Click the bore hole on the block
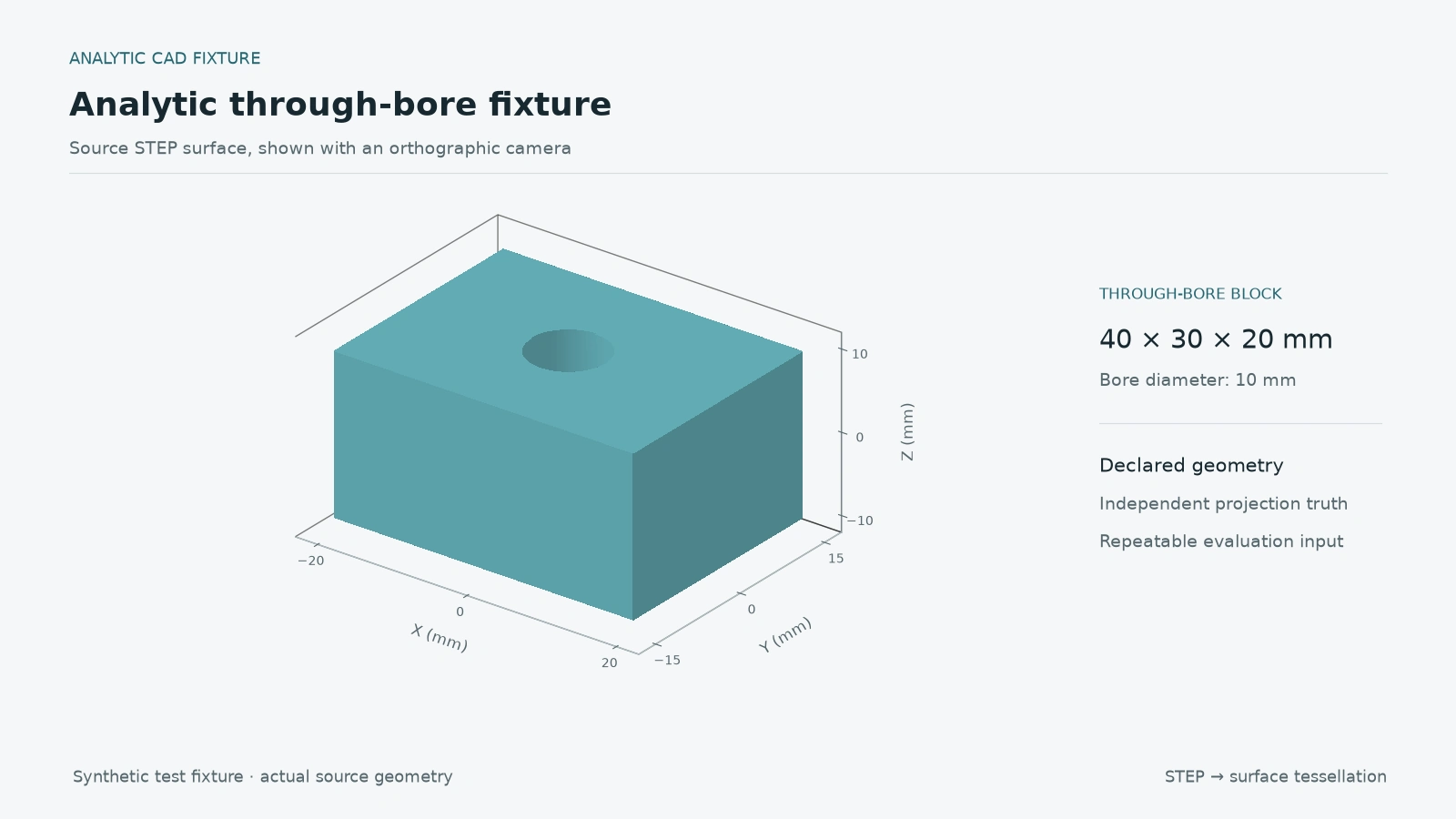The width and height of the screenshot is (1456, 819). 568,350
